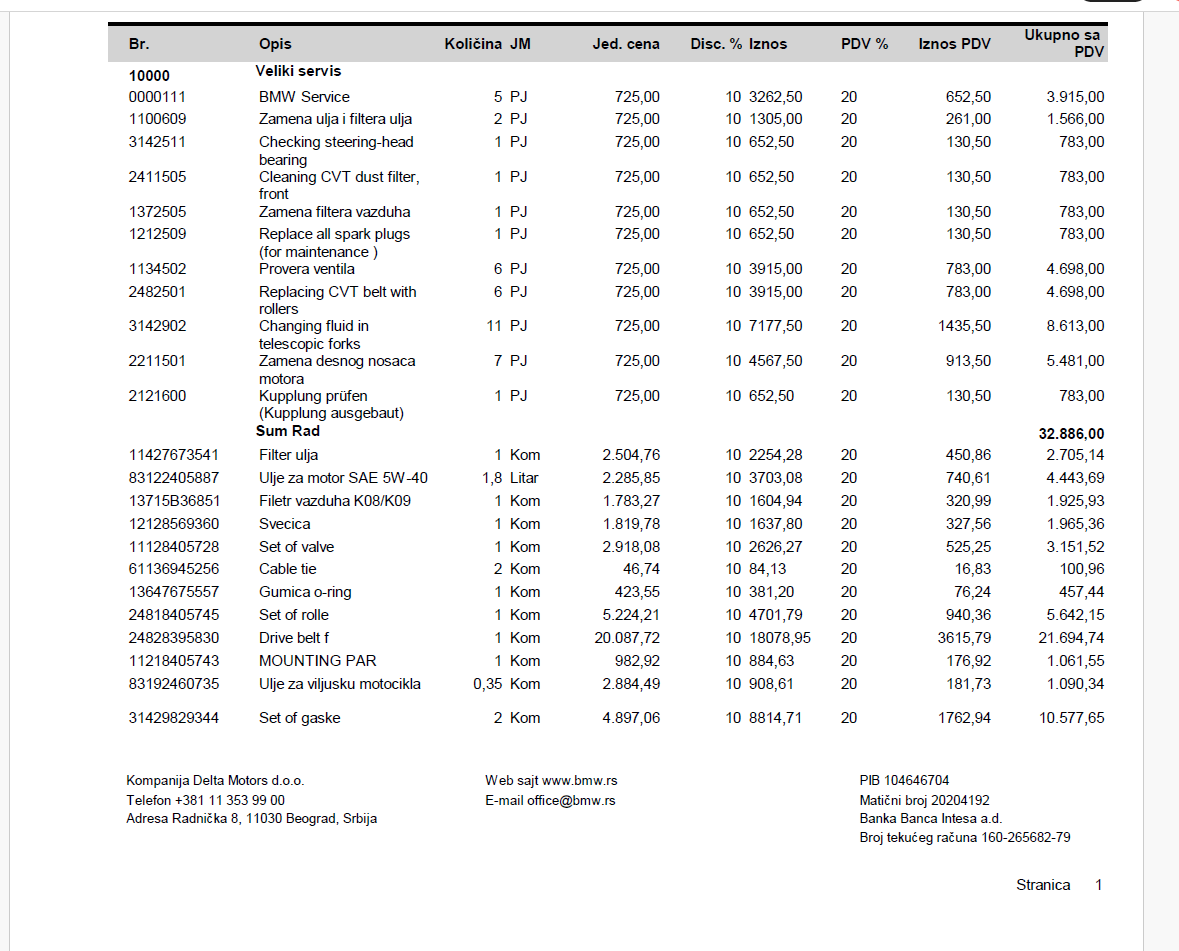Select the 'Veliki servis' group title
The width and height of the screenshot is (1179, 951).
point(298,71)
